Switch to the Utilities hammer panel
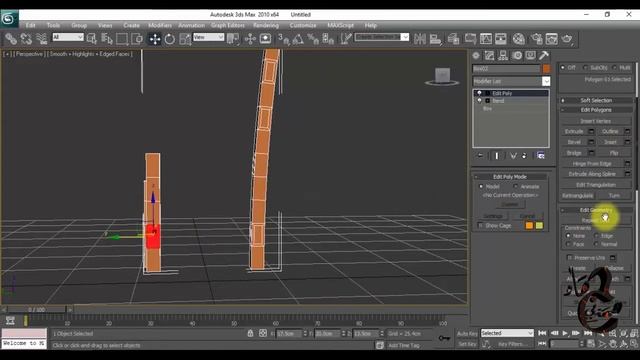Image resolution: width=640 pixels, height=360 pixels. (544, 56)
